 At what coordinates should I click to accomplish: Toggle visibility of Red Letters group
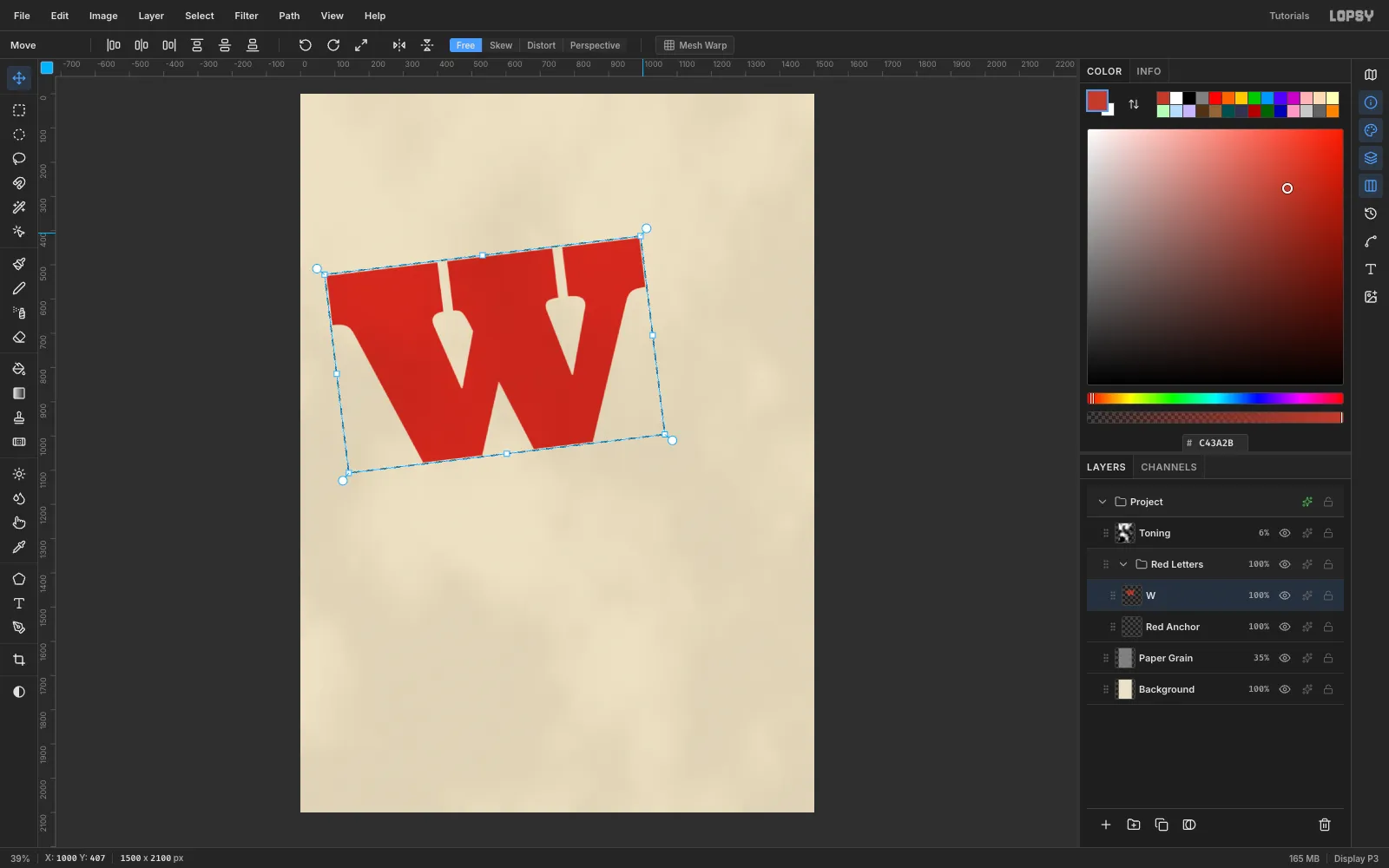1285,564
